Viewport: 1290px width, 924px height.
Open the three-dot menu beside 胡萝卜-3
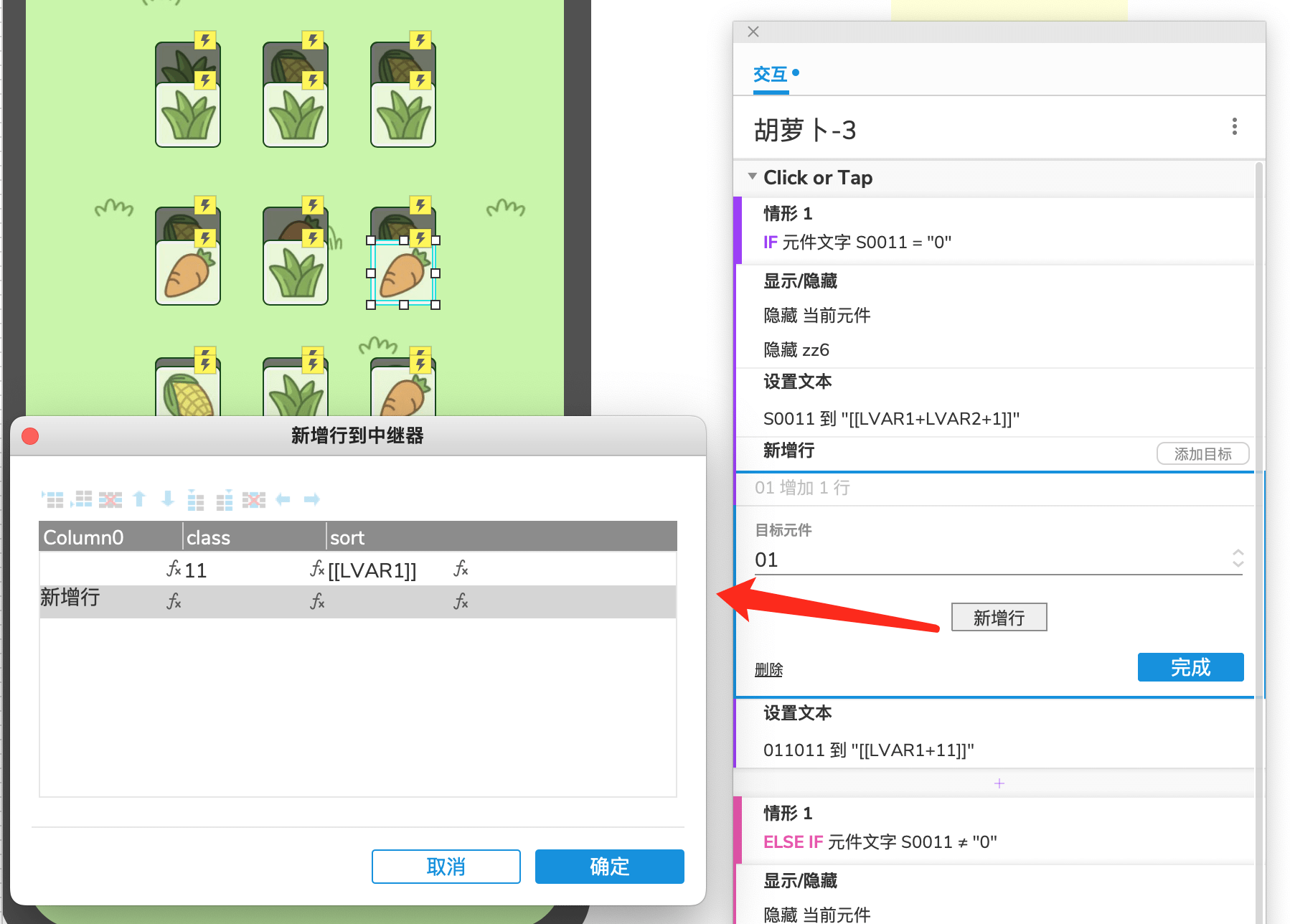click(1234, 127)
